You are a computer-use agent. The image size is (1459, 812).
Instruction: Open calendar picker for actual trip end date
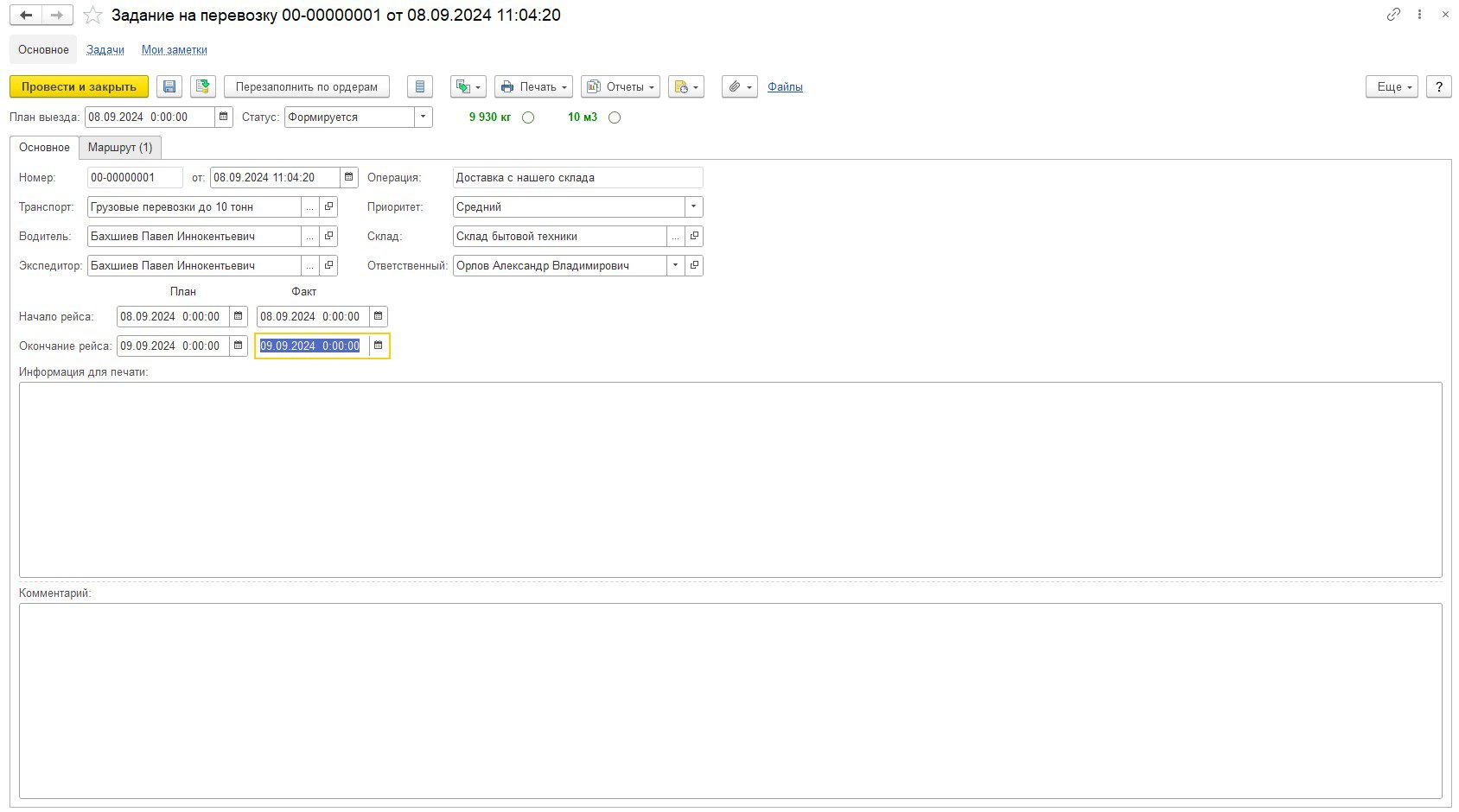379,346
